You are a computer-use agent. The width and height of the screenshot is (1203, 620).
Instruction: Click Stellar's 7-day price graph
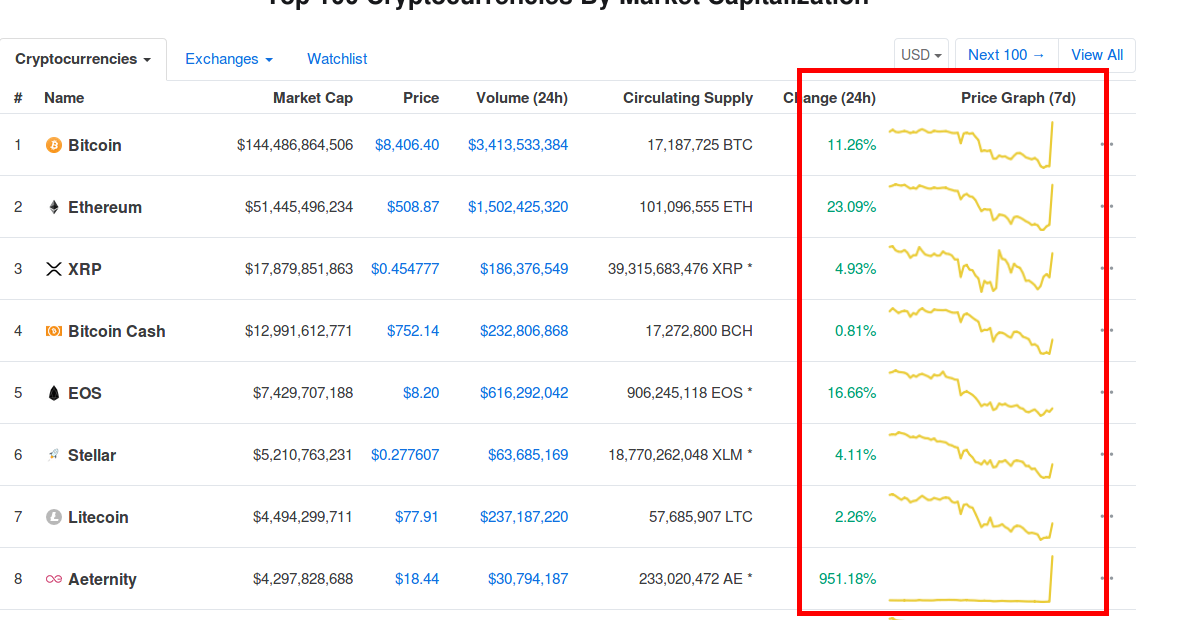point(971,455)
